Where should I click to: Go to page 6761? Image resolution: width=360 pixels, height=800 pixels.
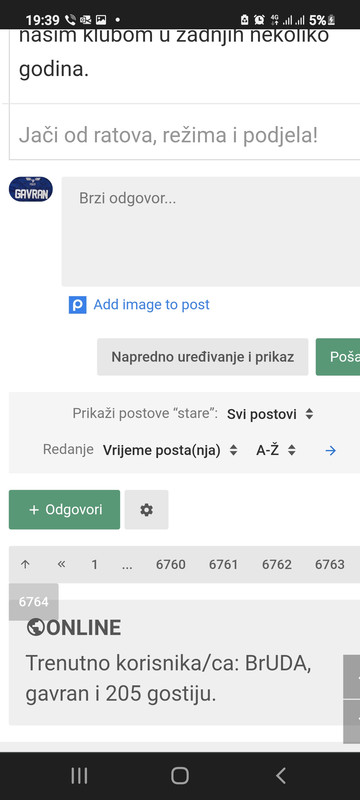click(223, 564)
